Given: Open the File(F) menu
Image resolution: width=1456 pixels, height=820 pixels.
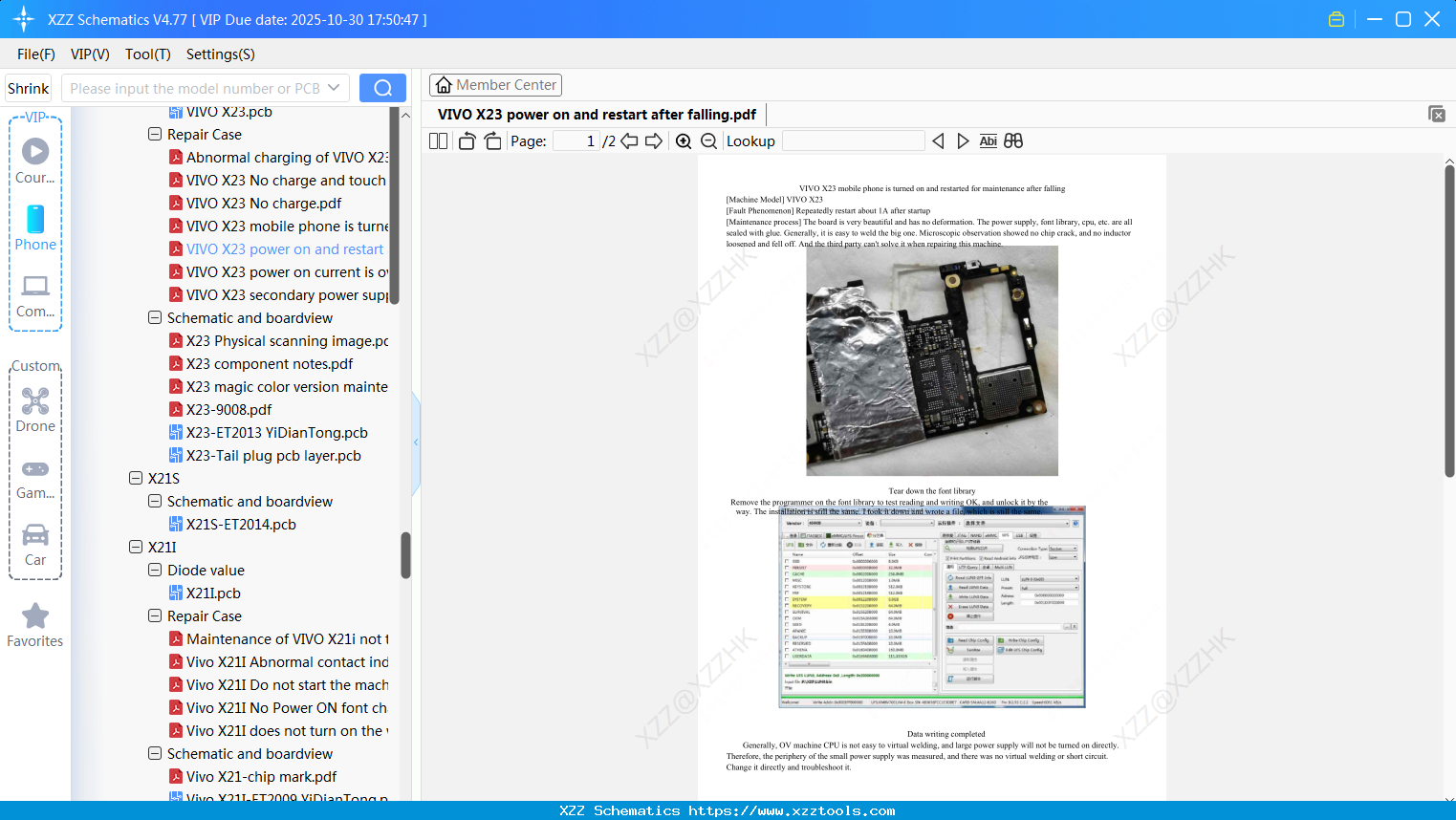Looking at the screenshot, I should [x=36, y=54].
